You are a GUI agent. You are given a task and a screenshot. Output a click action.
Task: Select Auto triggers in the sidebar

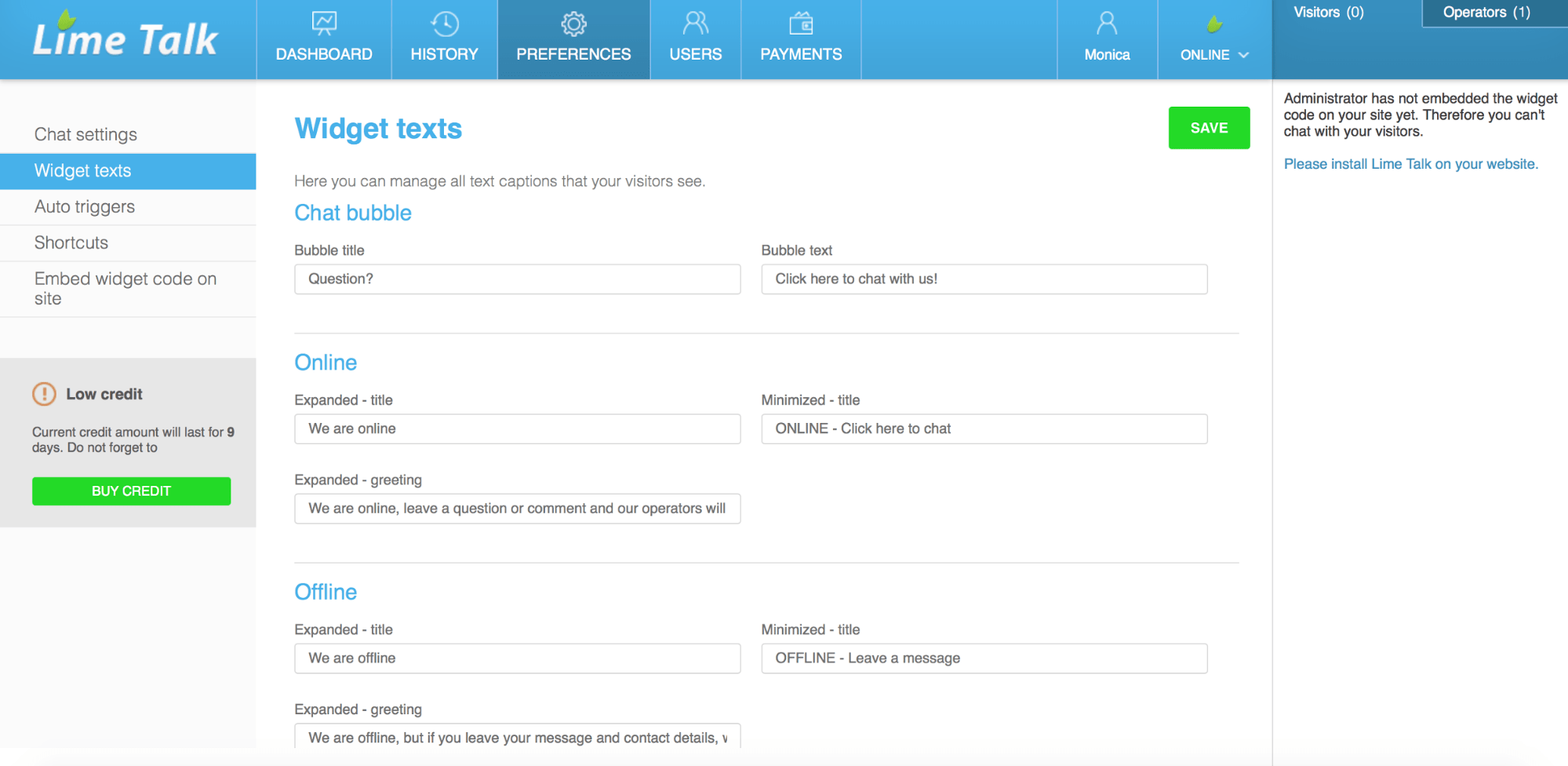[x=85, y=206]
